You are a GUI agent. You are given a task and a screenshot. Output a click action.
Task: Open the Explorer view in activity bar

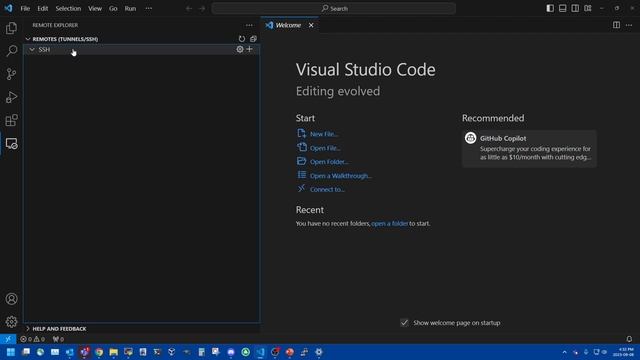(x=11, y=28)
